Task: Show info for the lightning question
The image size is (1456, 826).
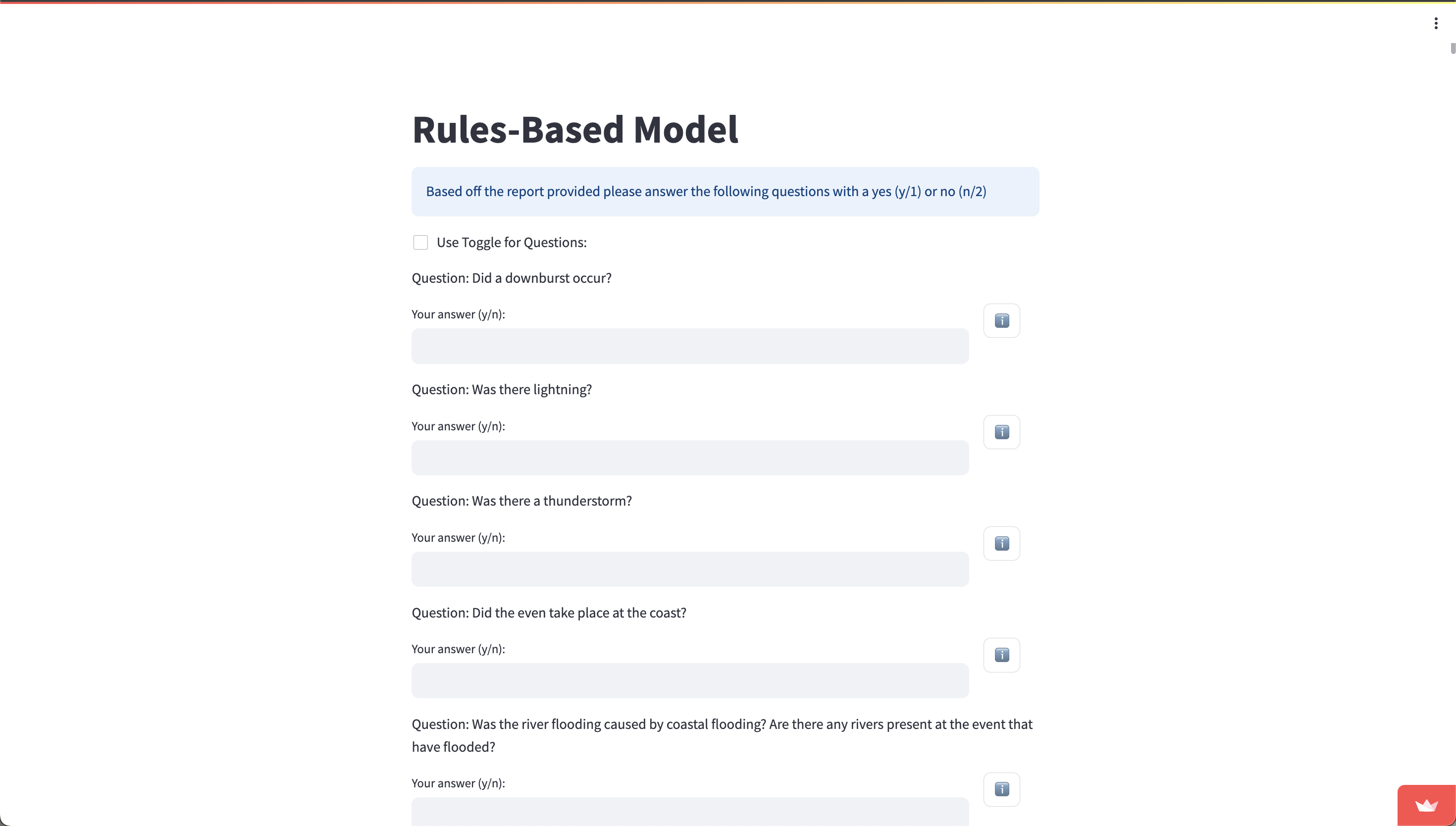Action: [x=1001, y=432]
